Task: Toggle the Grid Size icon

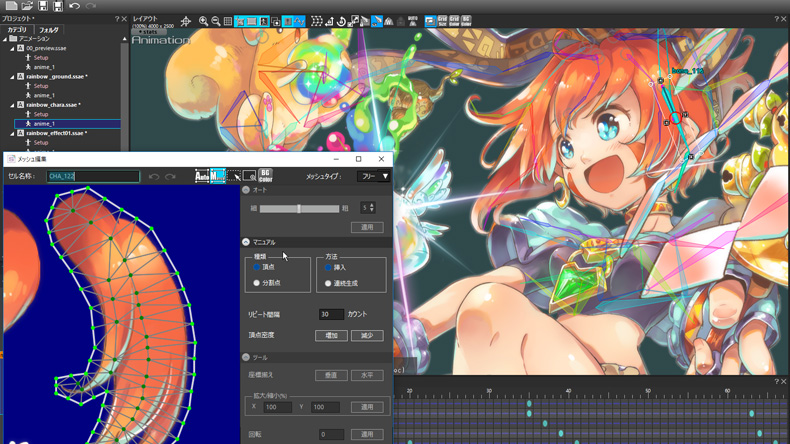Action: click(442, 21)
